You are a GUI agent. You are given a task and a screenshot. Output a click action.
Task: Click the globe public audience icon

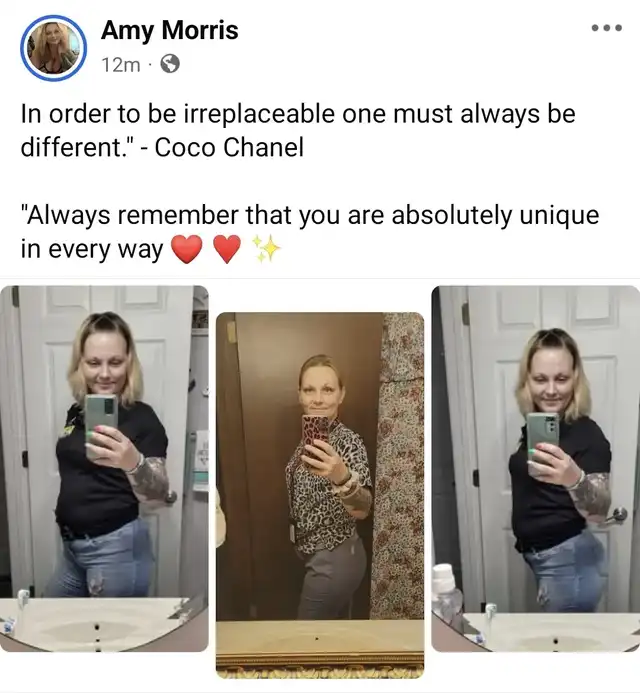click(170, 65)
